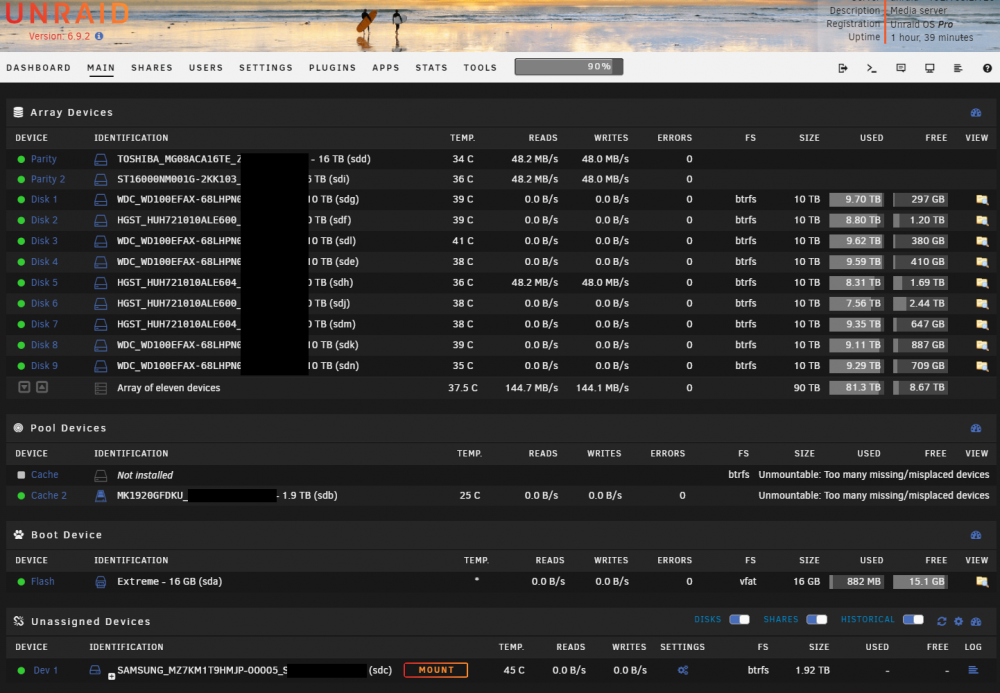
Task: Click the logout icon in top bar
Action: pos(842,68)
